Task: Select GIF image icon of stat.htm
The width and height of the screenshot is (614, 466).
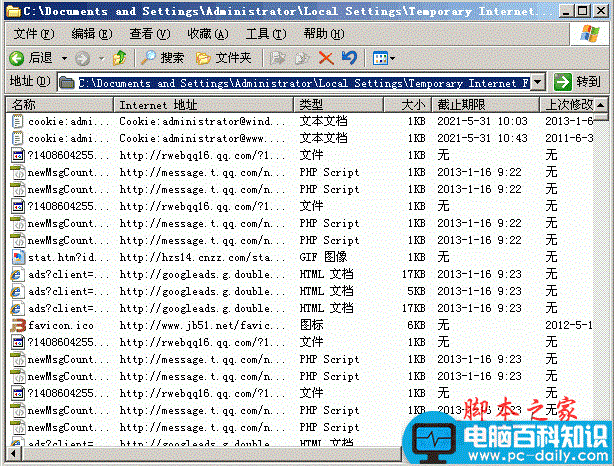Action: 18,257
